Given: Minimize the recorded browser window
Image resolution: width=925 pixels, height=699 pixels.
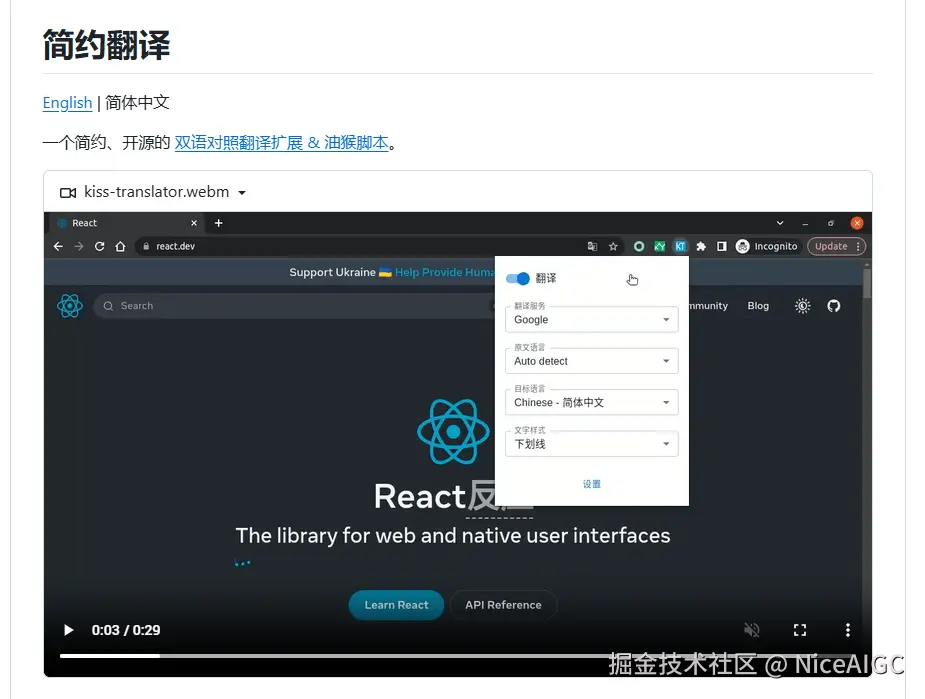Looking at the screenshot, I should [x=805, y=223].
